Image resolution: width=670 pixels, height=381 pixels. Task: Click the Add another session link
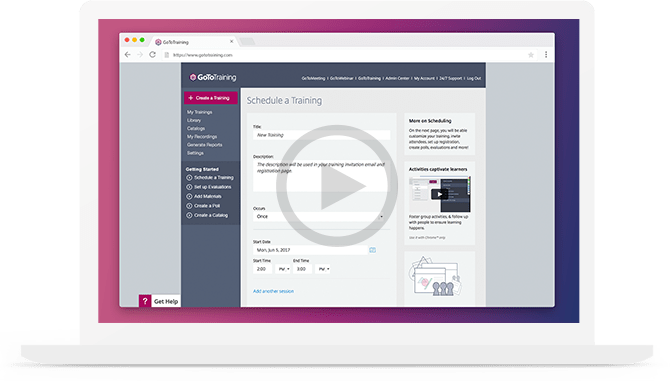click(273, 291)
